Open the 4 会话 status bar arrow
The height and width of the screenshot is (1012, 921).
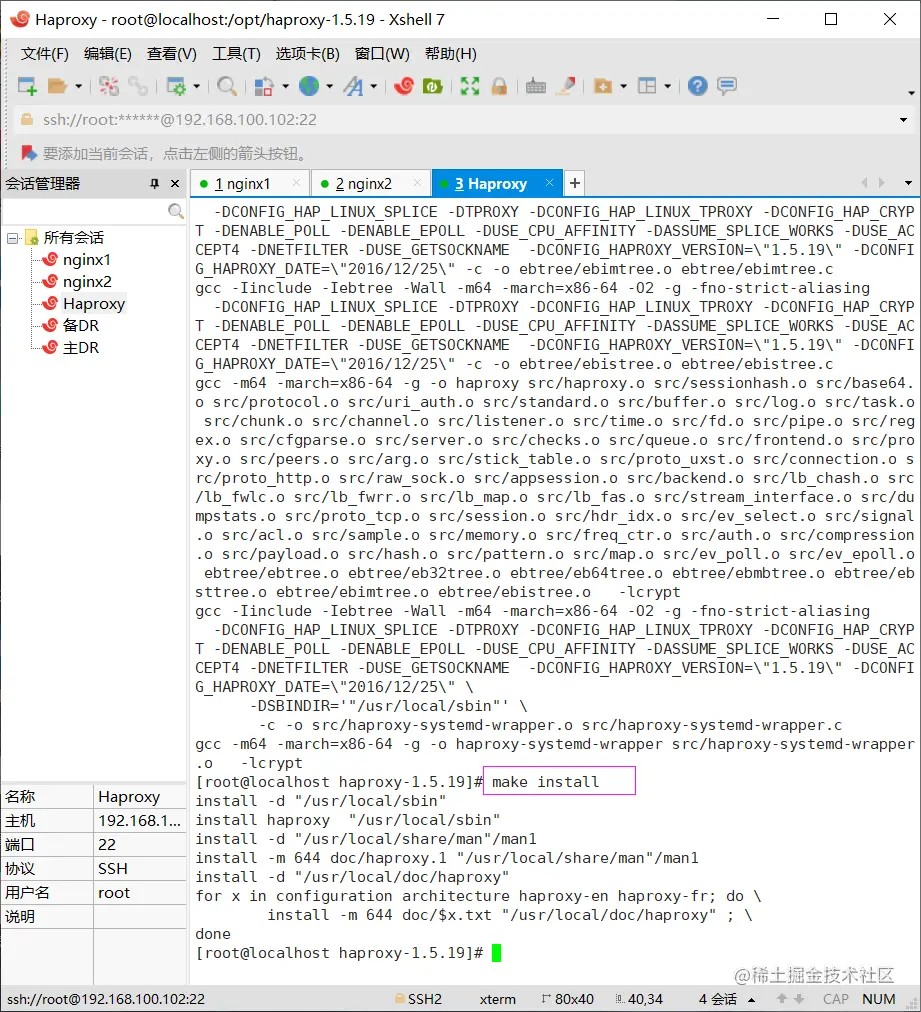(751, 999)
